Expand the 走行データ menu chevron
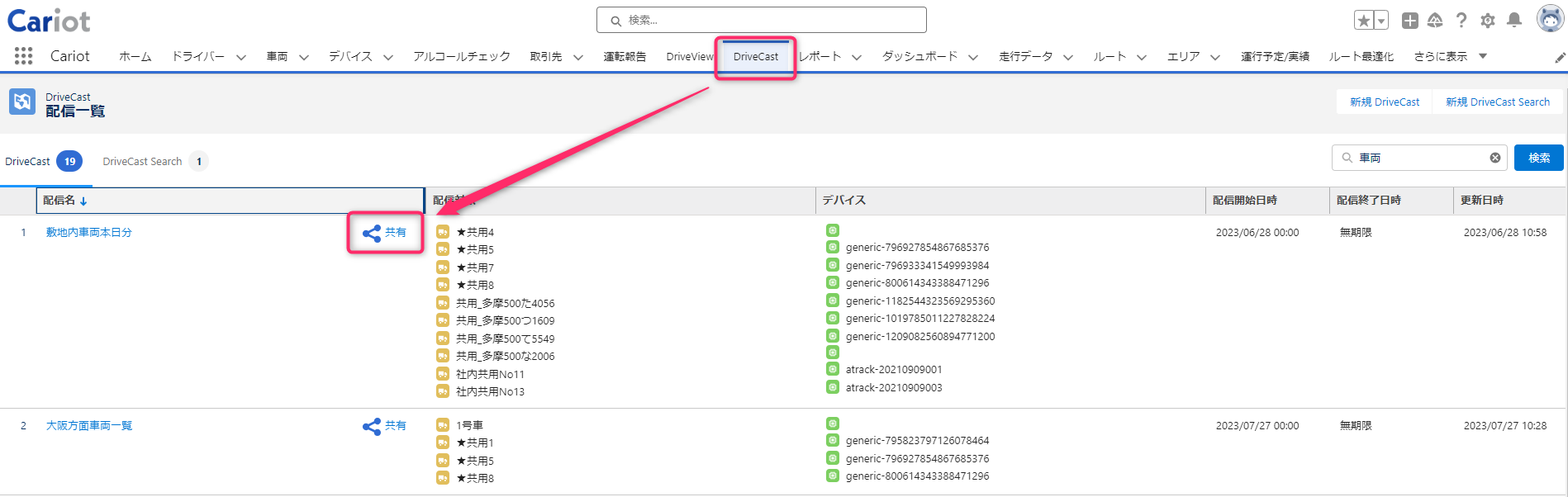This screenshot has width=1568, height=497. click(x=1068, y=58)
